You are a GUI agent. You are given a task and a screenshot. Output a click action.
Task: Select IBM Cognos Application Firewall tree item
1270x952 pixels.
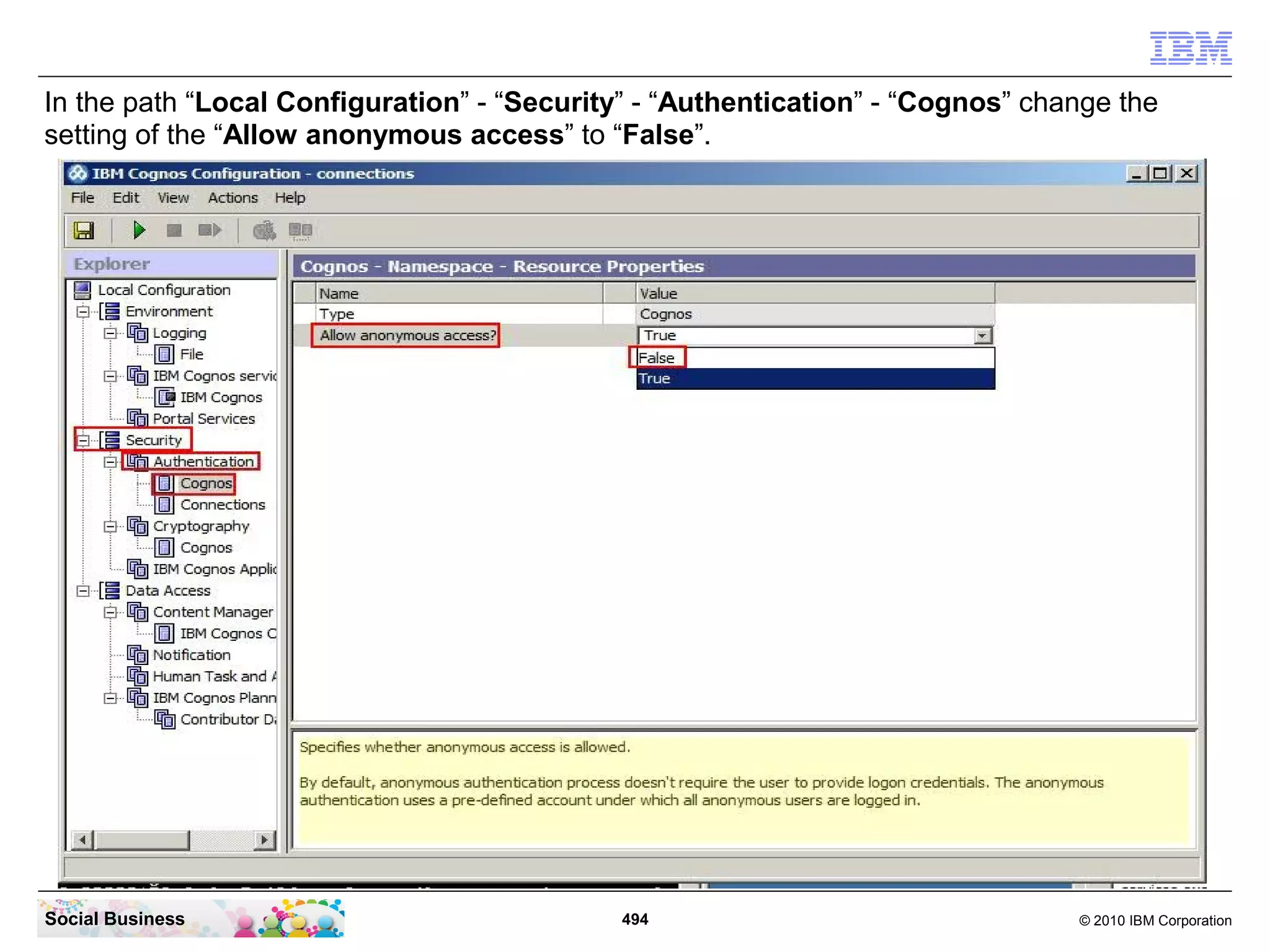pos(215,569)
